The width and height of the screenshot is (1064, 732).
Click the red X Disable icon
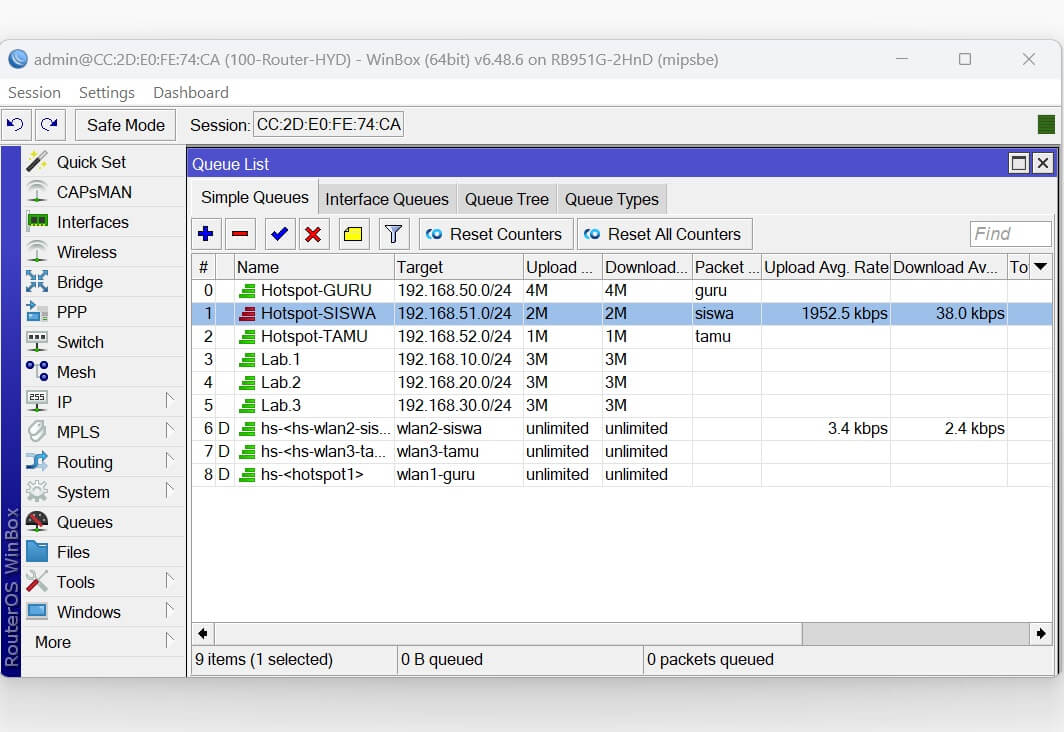[313, 234]
